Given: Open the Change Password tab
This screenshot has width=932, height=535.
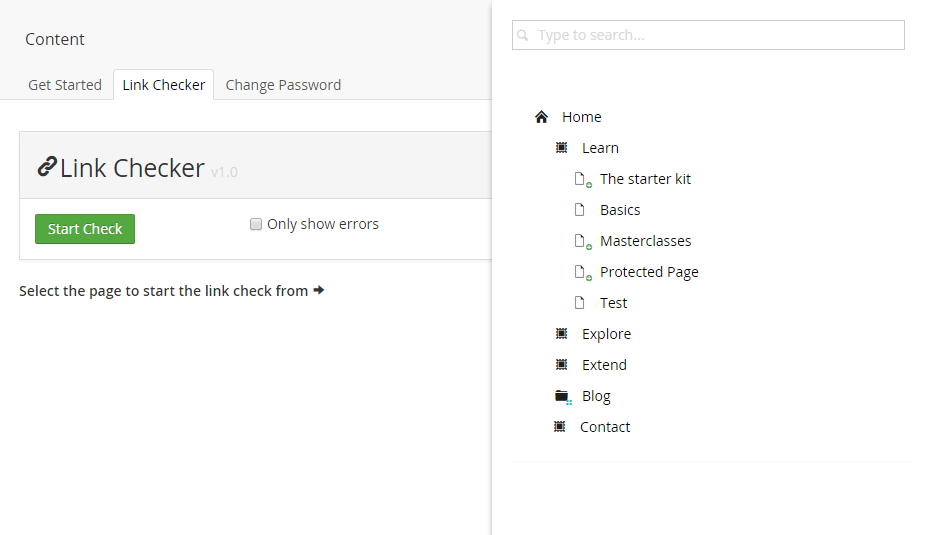Looking at the screenshot, I should pyautogui.click(x=283, y=85).
